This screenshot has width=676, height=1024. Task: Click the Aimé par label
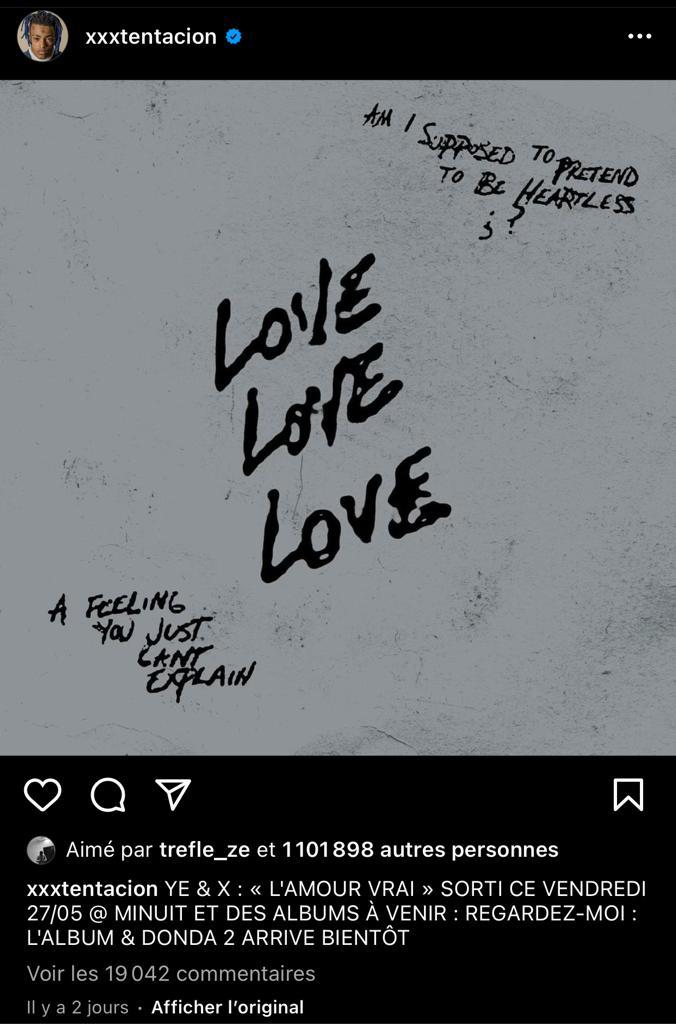click(109, 850)
